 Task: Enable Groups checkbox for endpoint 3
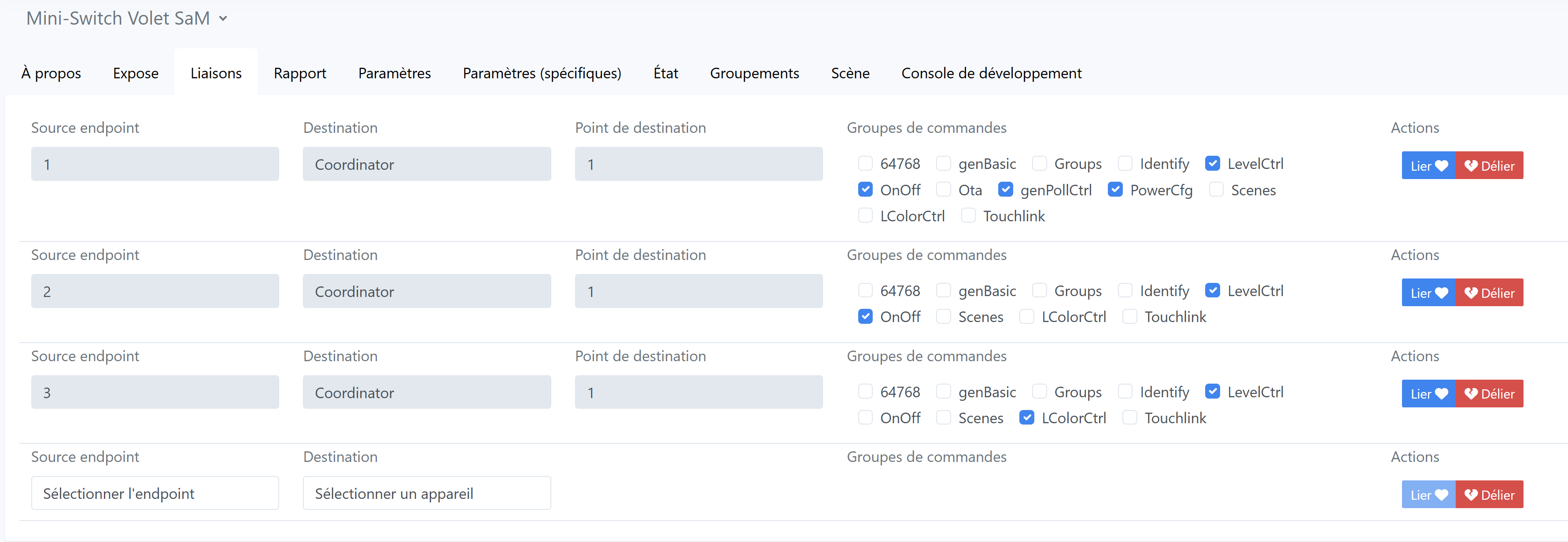click(1039, 391)
